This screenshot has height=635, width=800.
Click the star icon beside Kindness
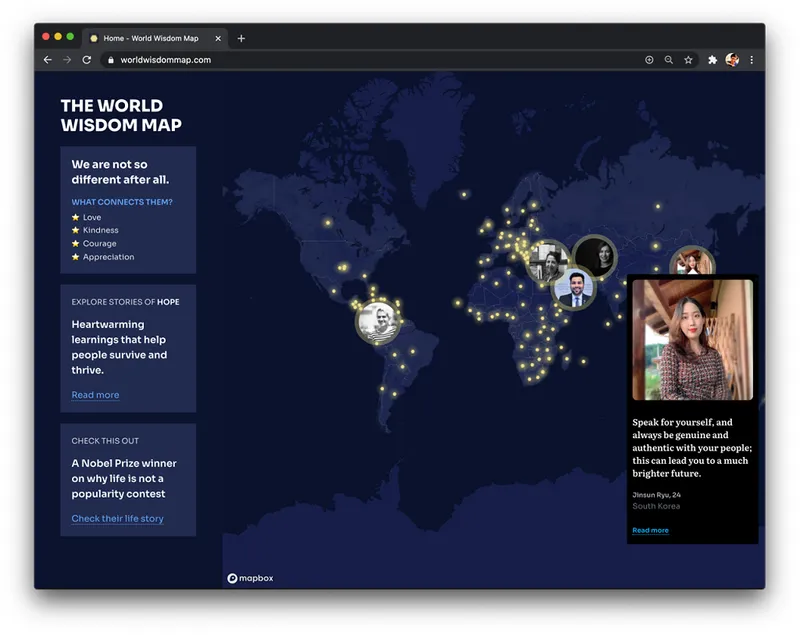tap(77, 230)
